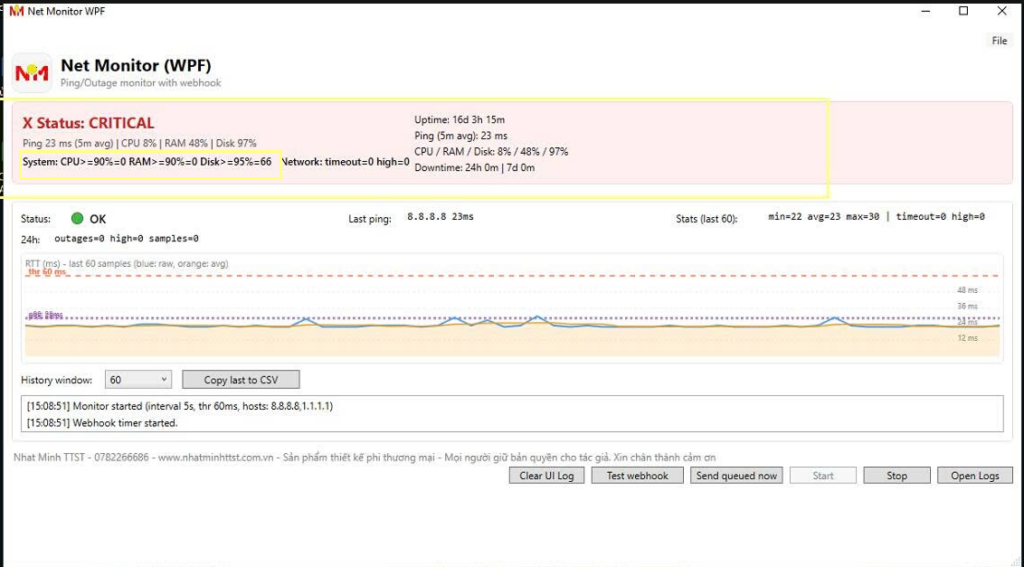
Task: Click the Uptime: 16d 3h 15m text
Action: tap(459, 120)
